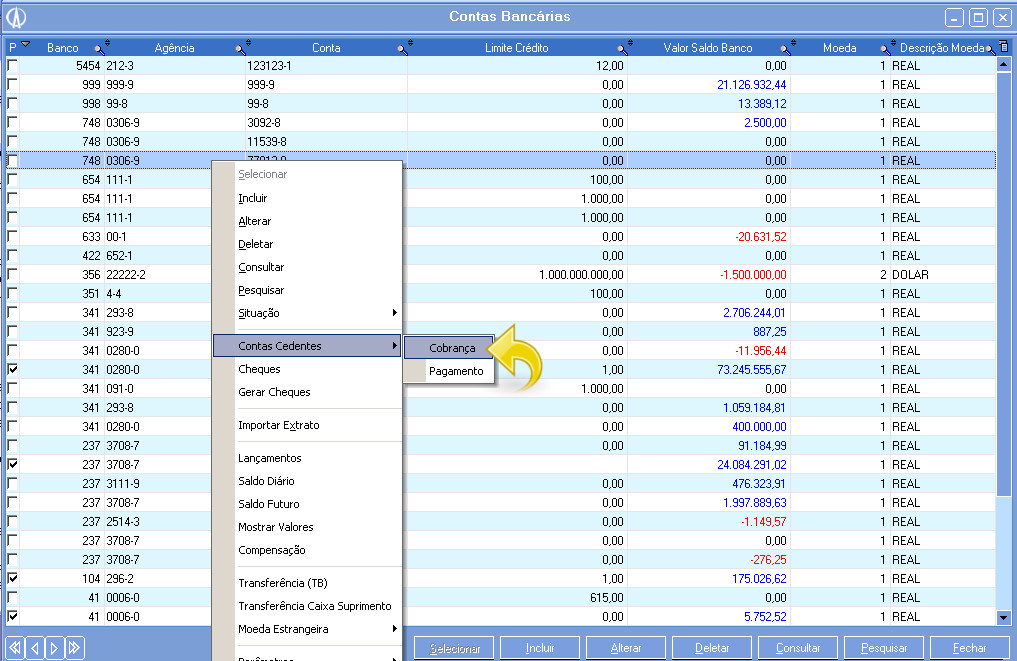The width and height of the screenshot is (1017, 661).
Task: Expand the Contas Cedentes submenu
Action: pos(307,346)
